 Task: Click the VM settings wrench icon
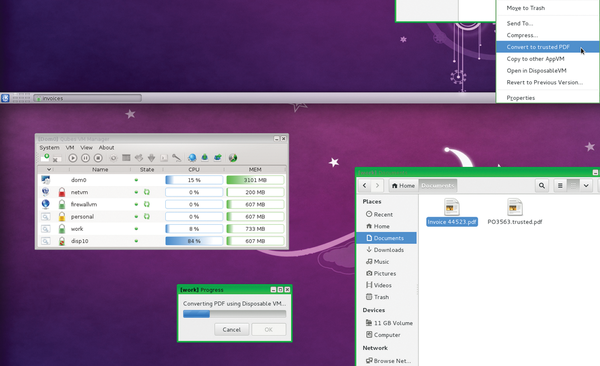tap(176, 158)
